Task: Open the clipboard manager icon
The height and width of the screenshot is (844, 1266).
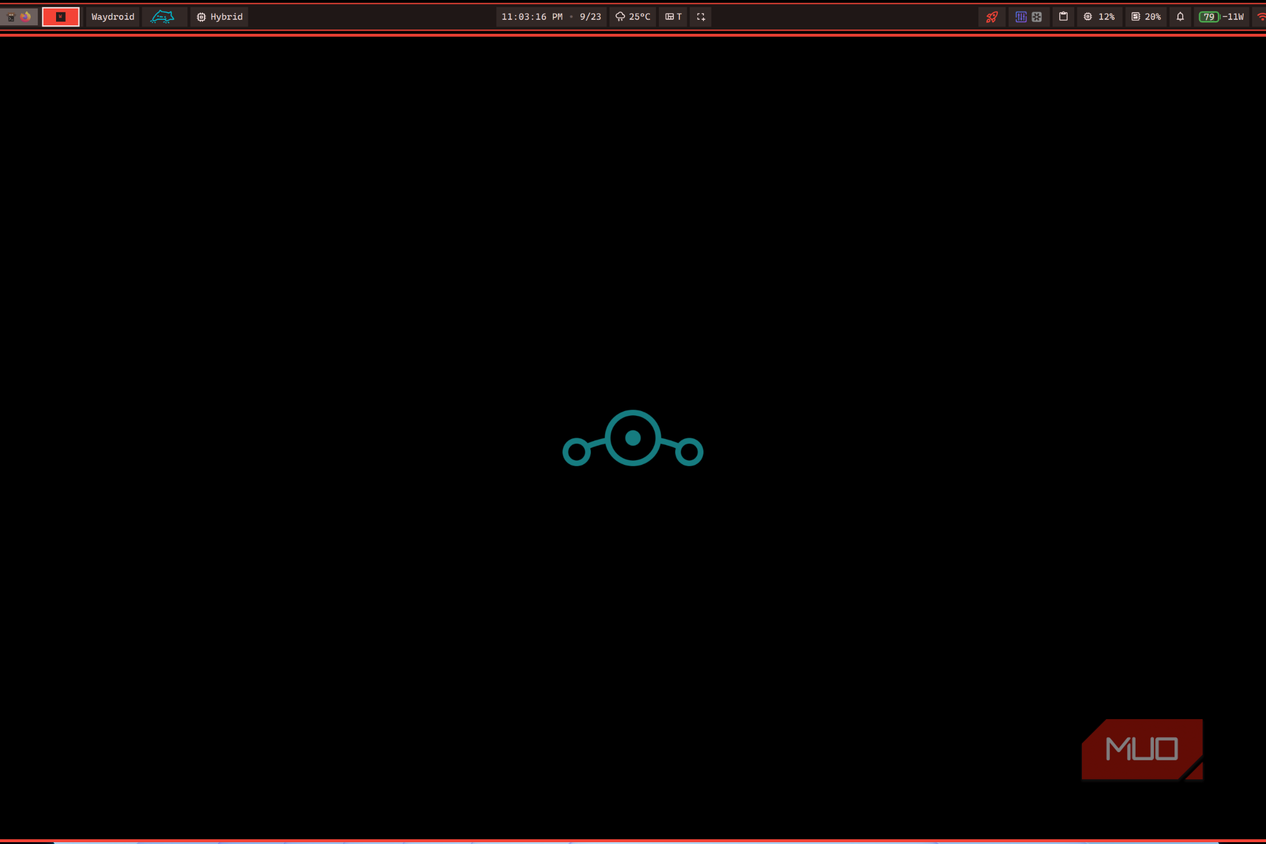Action: [1064, 17]
